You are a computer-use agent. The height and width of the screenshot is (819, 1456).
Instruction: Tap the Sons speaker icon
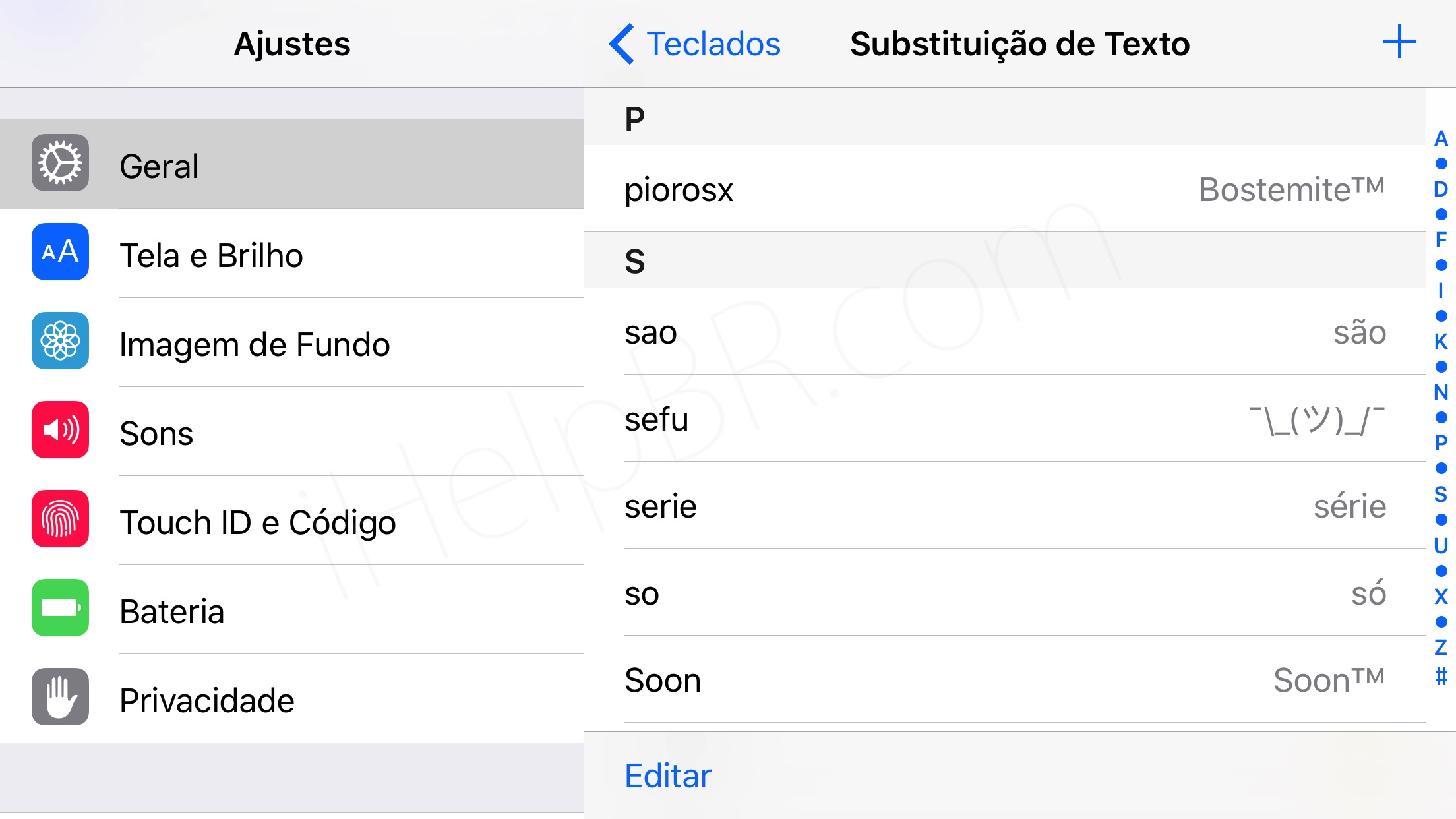(x=60, y=430)
